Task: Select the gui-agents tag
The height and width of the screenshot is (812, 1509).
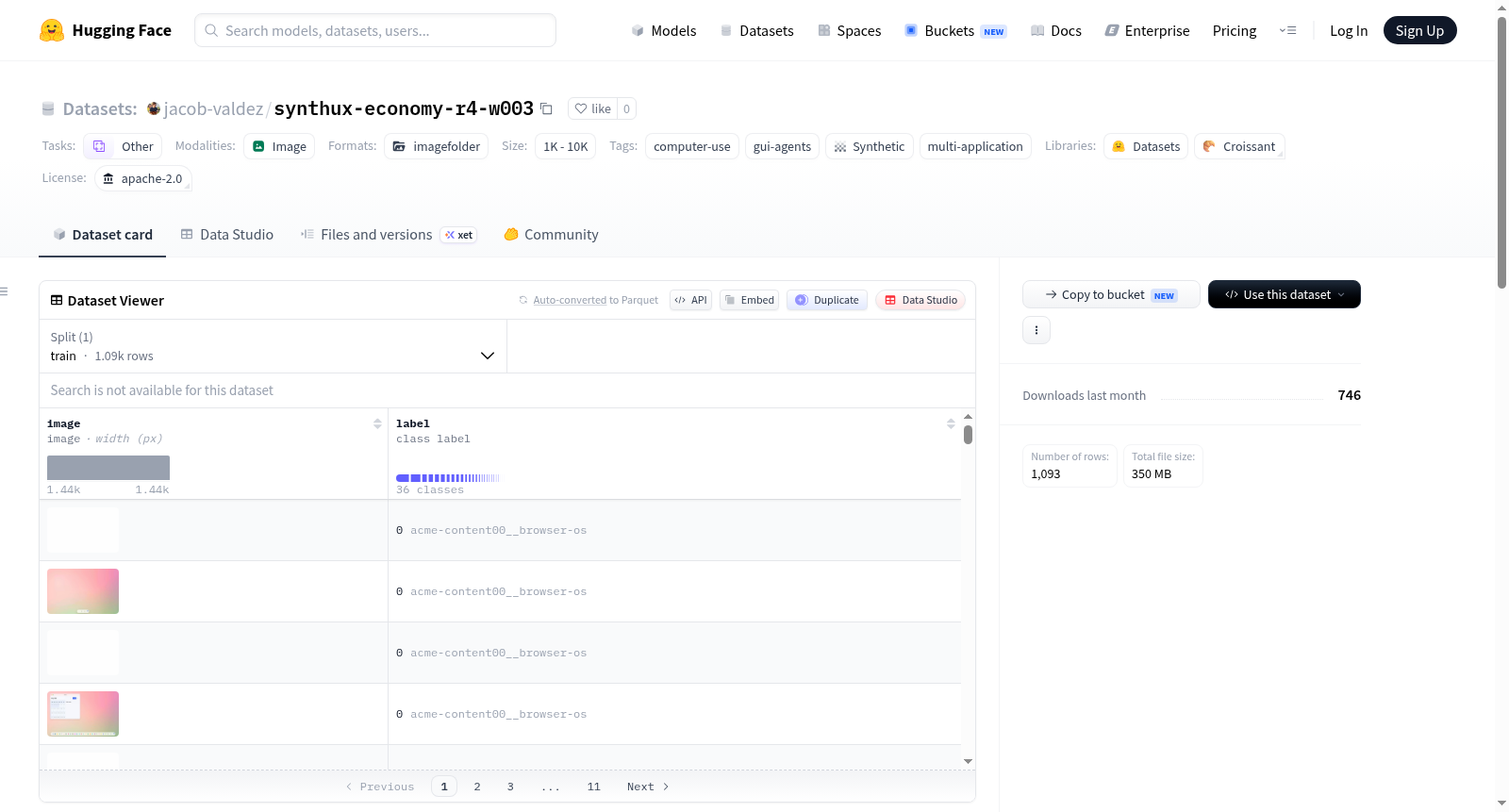Action: (782, 146)
